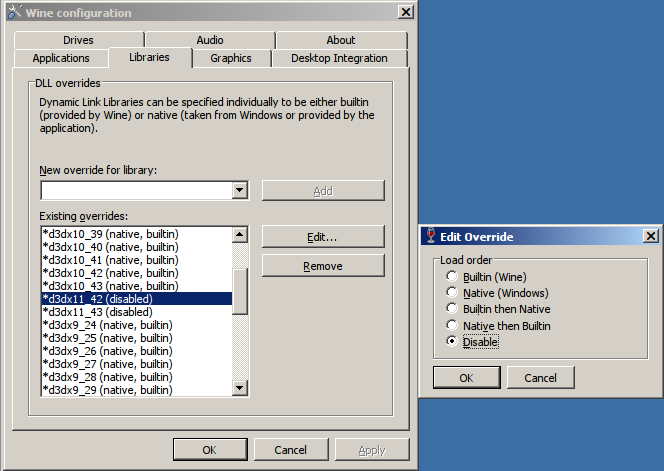Image resolution: width=664 pixels, height=471 pixels.
Task: Select *d3dx9_27 (native, builtin) entry
Action: tap(137, 364)
